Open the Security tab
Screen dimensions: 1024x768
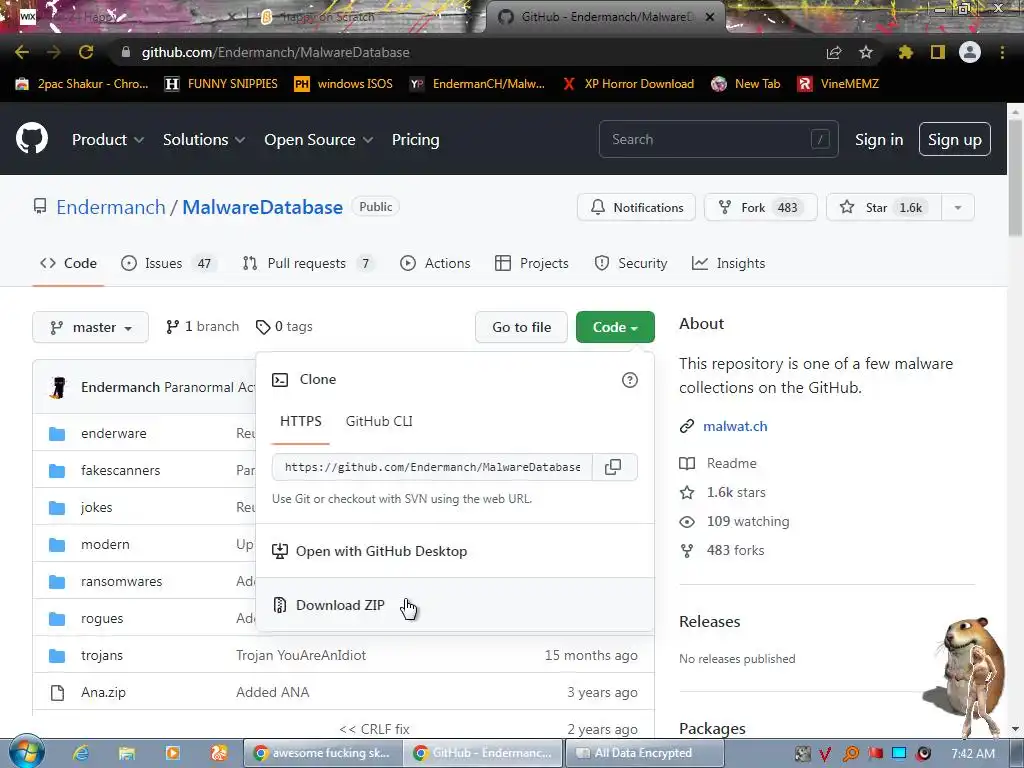tap(631, 263)
